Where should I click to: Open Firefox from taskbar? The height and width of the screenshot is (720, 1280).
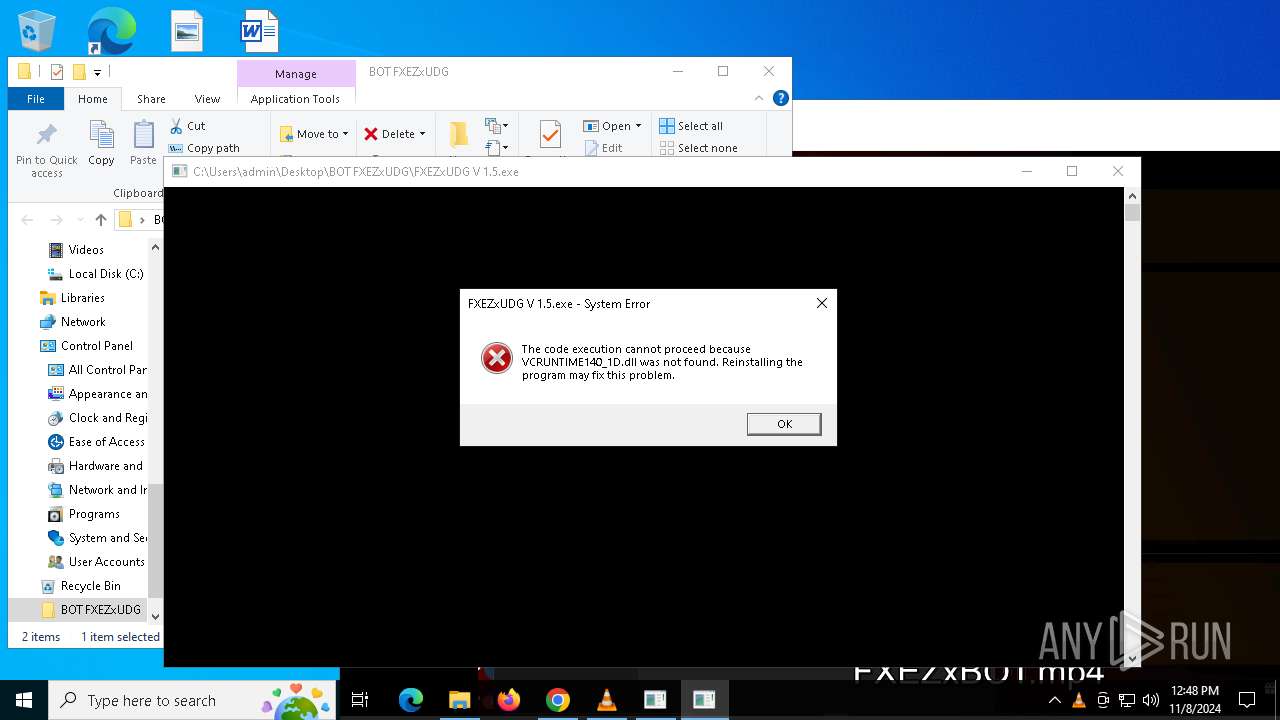tap(509, 700)
